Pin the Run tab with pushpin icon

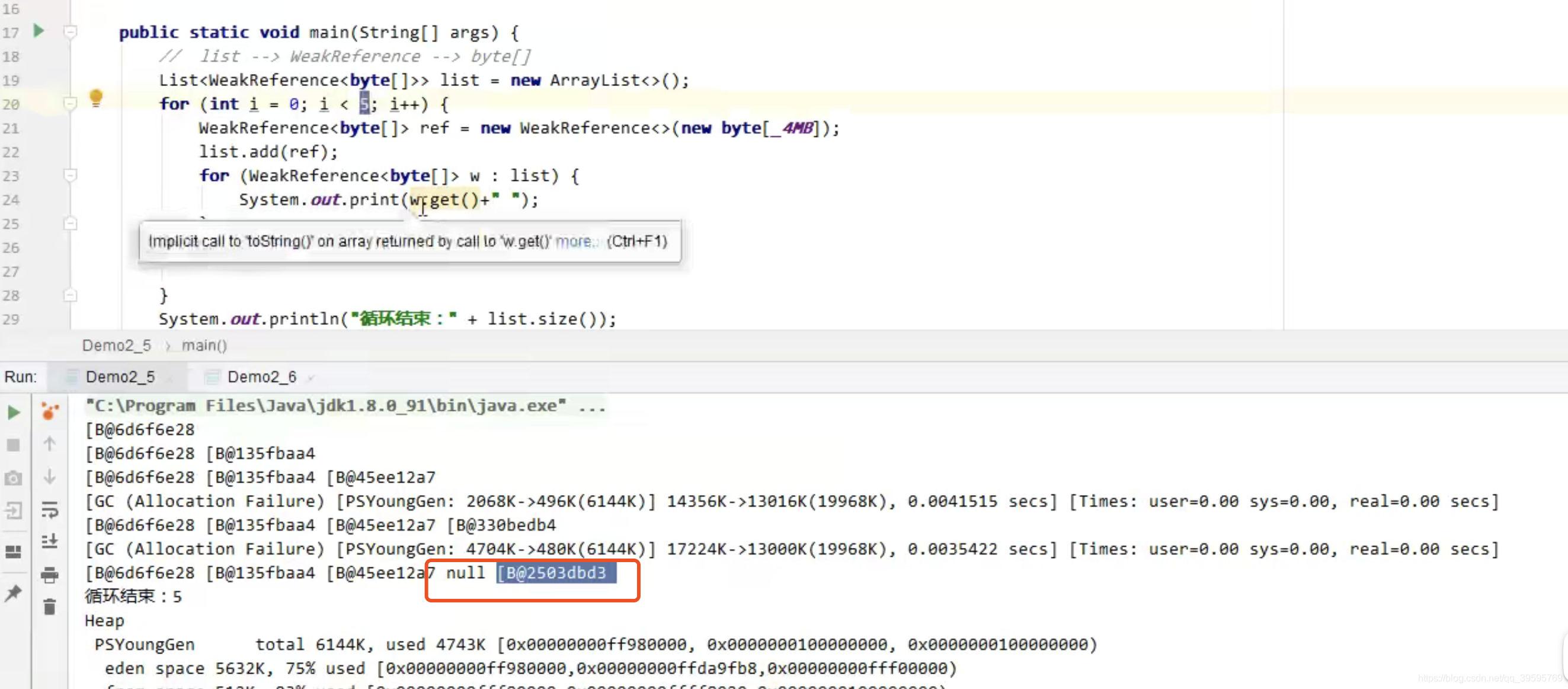click(14, 592)
